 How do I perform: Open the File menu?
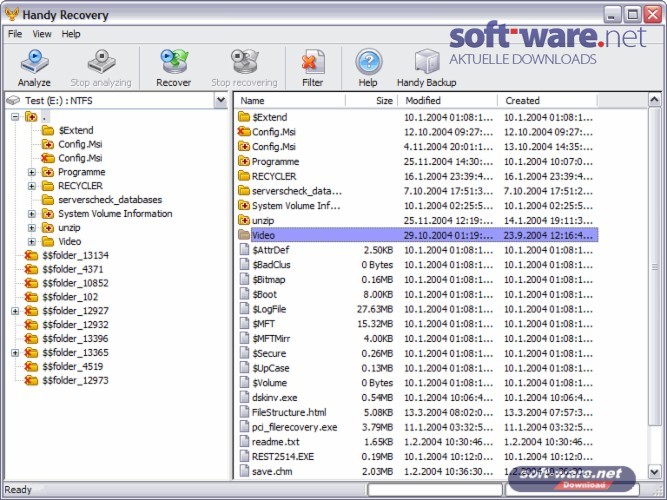(15, 34)
